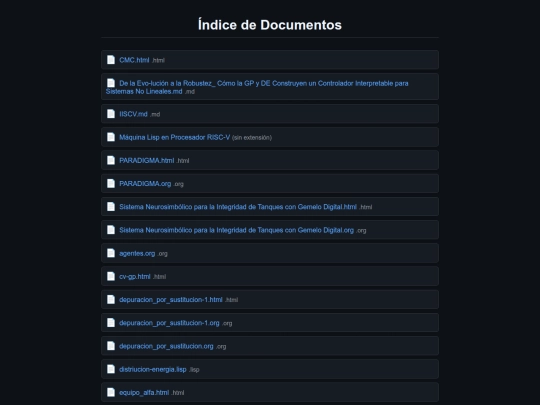Open Sistema Neurosimbólico Gemelo Digital.org link
The image size is (540, 405).
[236, 230]
